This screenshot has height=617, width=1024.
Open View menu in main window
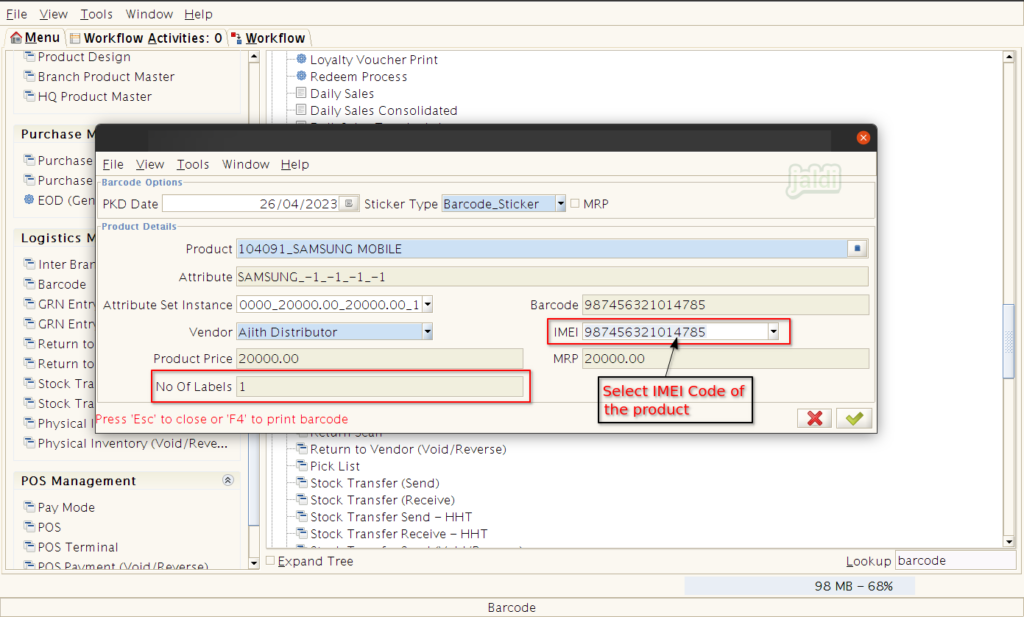[x=53, y=14]
